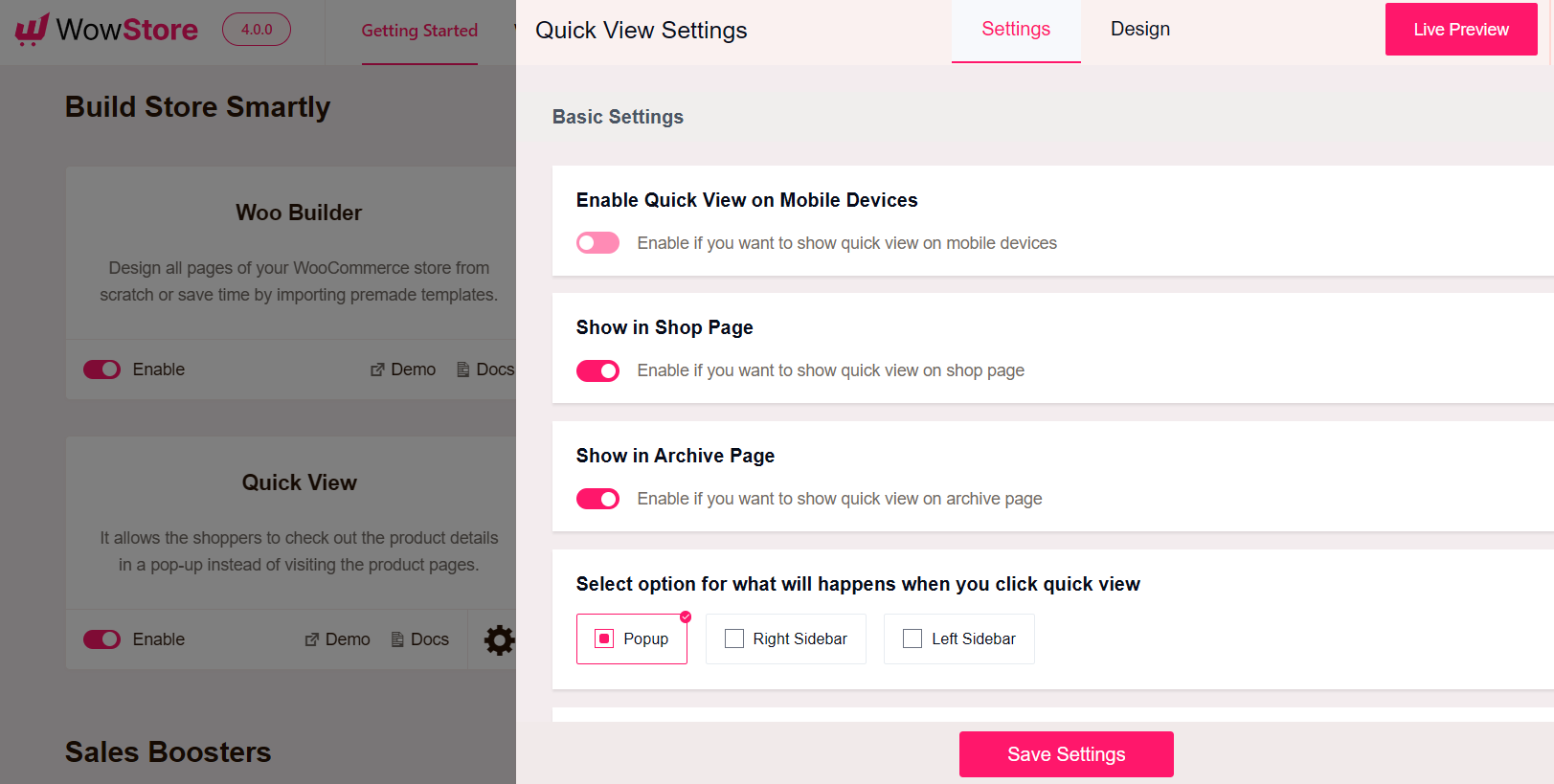The image size is (1554, 784).
Task: Click the Demo link icon under Woo Builder
Action: [377, 370]
